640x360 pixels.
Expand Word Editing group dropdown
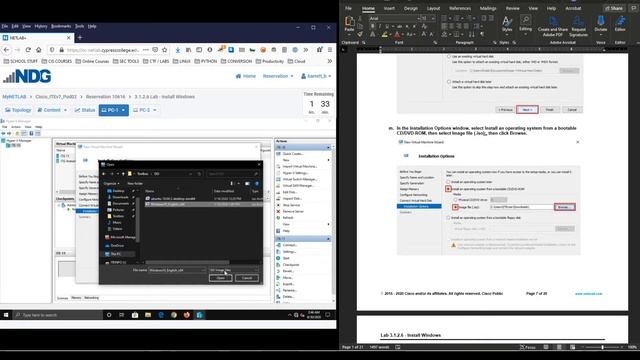tap(525, 24)
